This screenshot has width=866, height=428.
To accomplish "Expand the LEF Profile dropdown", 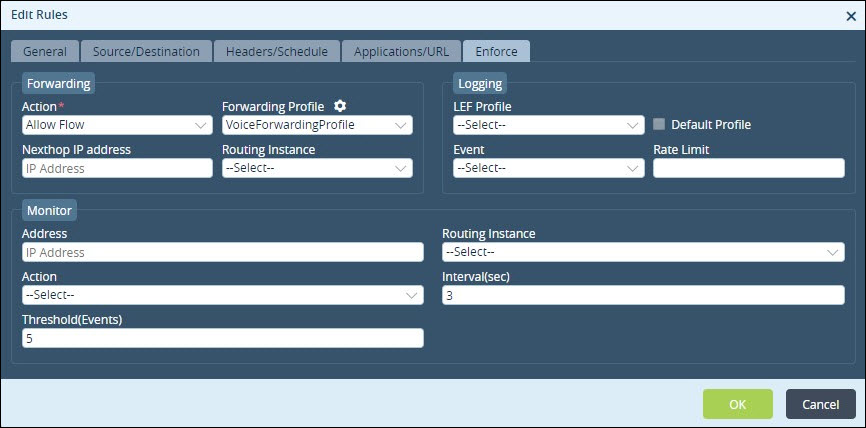I will point(548,125).
